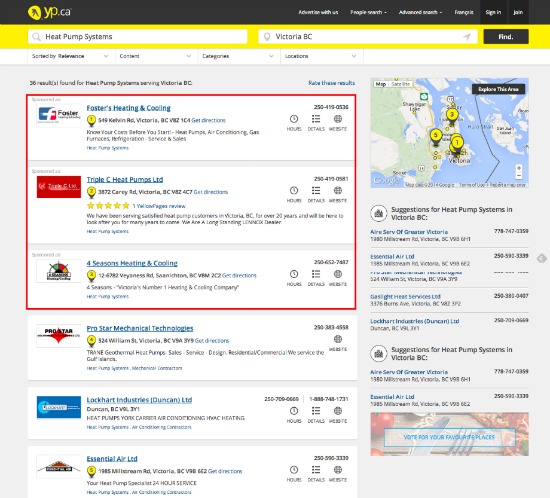Focus the Heat Pump Systems search field
This screenshot has height=498, width=550.
click(x=138, y=36)
